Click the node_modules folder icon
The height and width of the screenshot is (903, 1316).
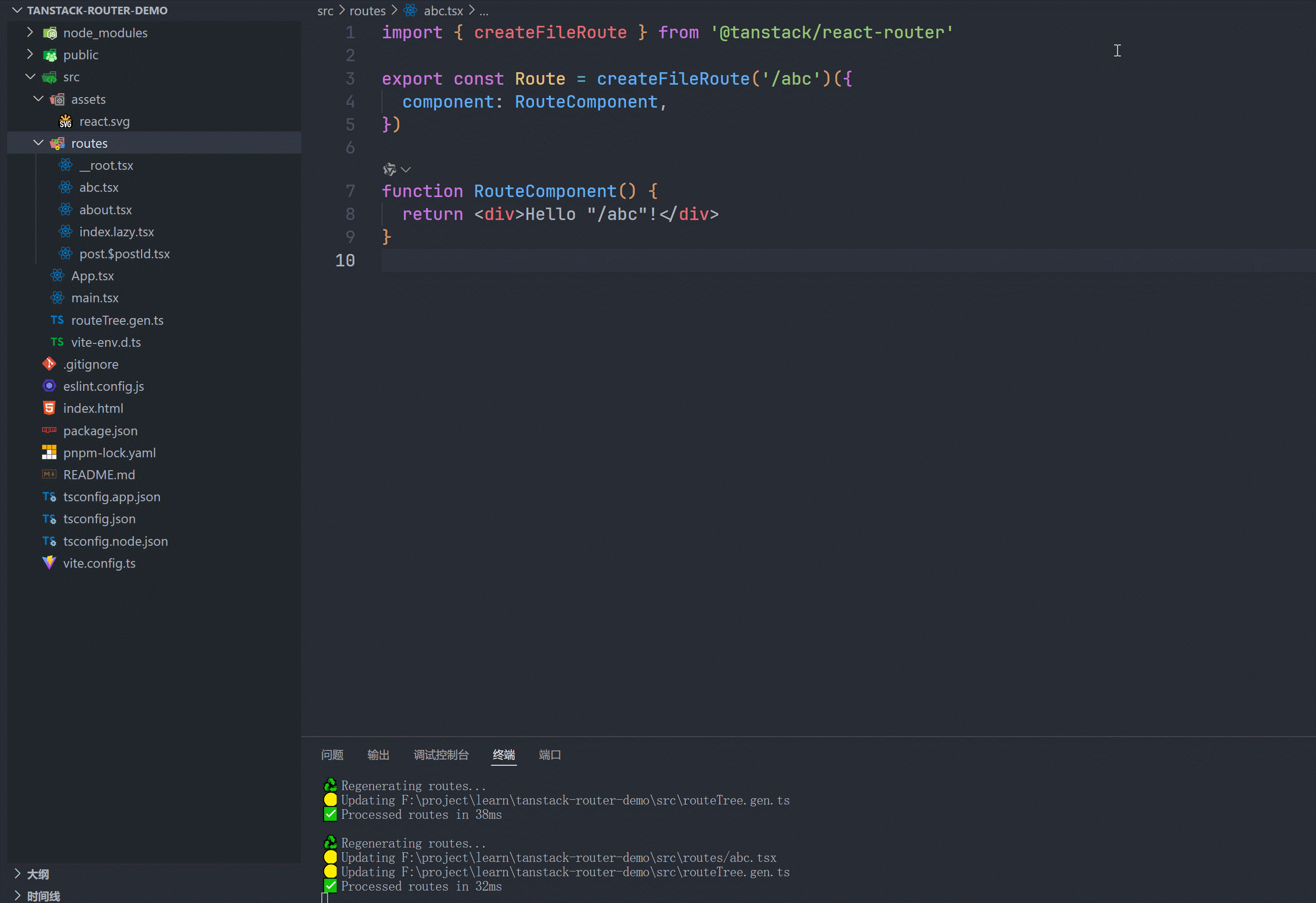[50, 33]
